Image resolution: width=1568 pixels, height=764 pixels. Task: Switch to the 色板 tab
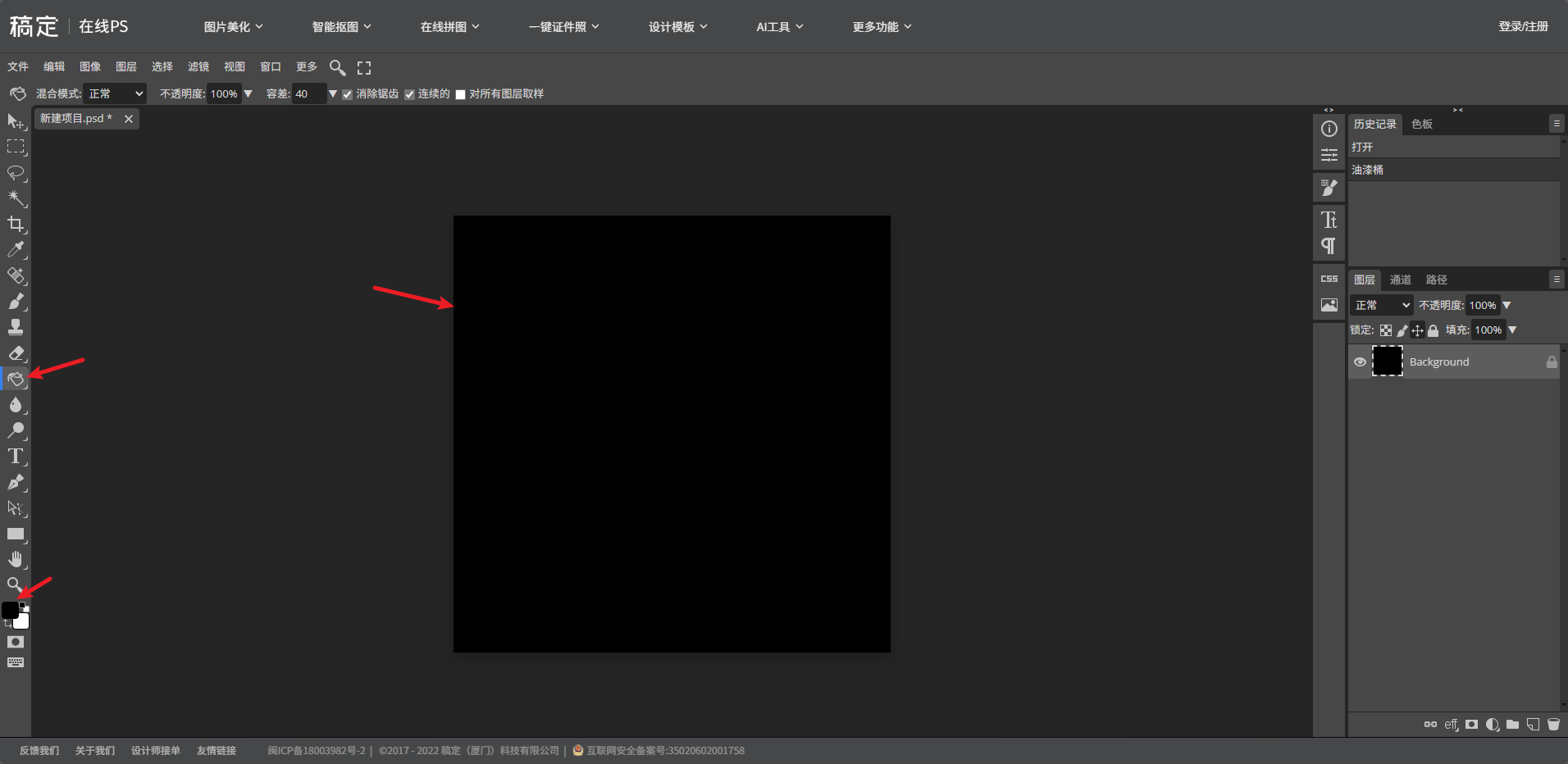[x=1422, y=124]
